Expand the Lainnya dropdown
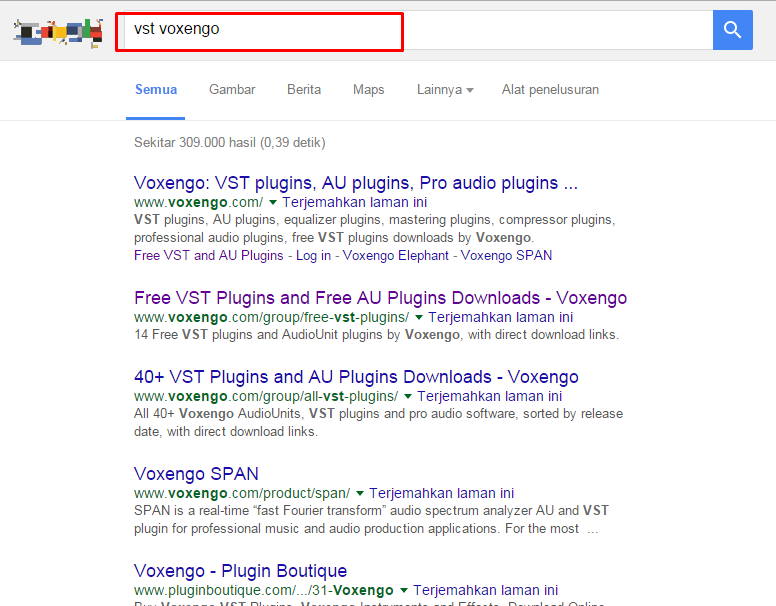This screenshot has width=776, height=606. (444, 90)
